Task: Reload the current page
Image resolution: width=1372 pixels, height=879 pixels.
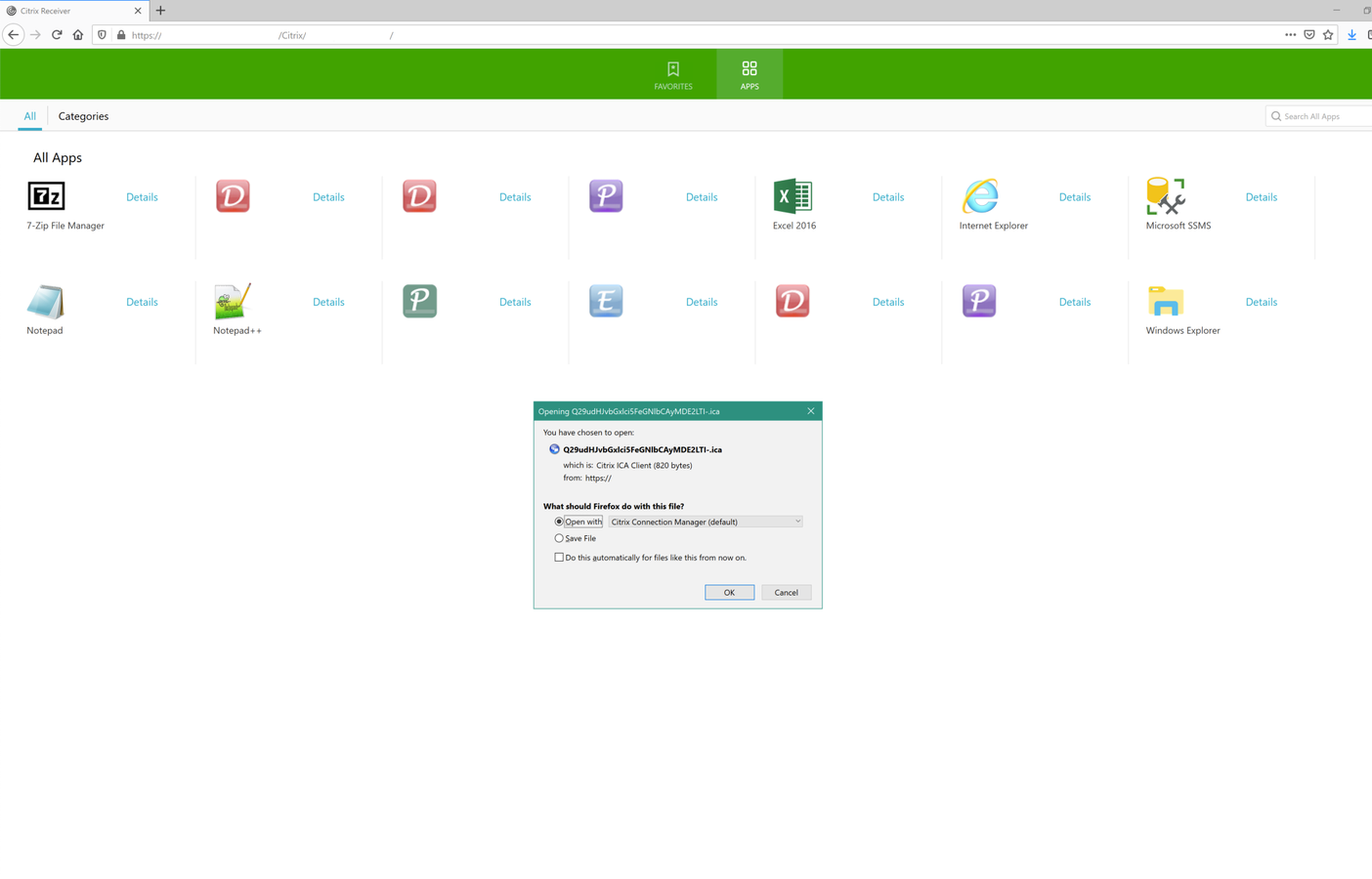Action: tap(57, 35)
